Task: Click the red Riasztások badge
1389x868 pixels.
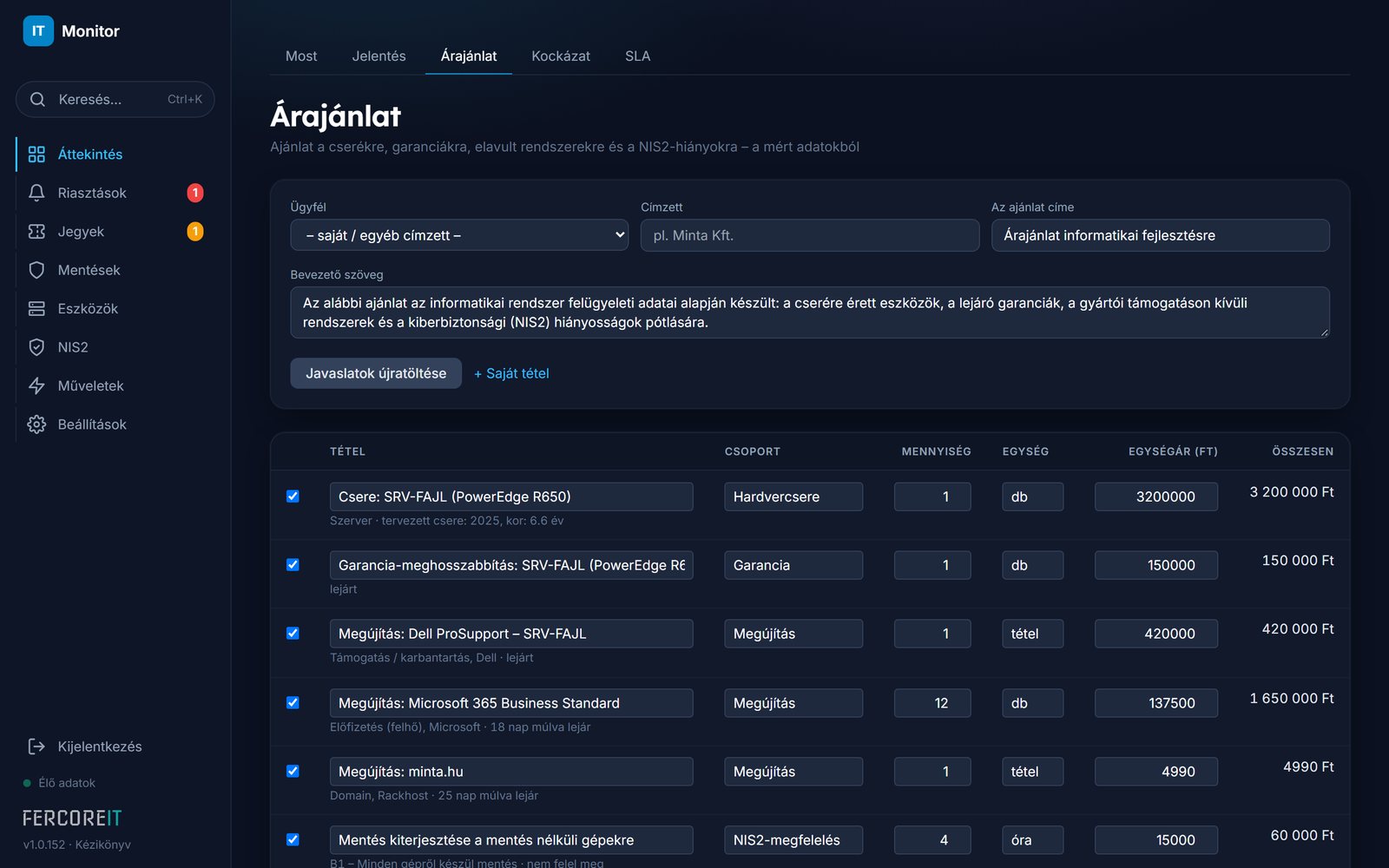Action: [195, 193]
